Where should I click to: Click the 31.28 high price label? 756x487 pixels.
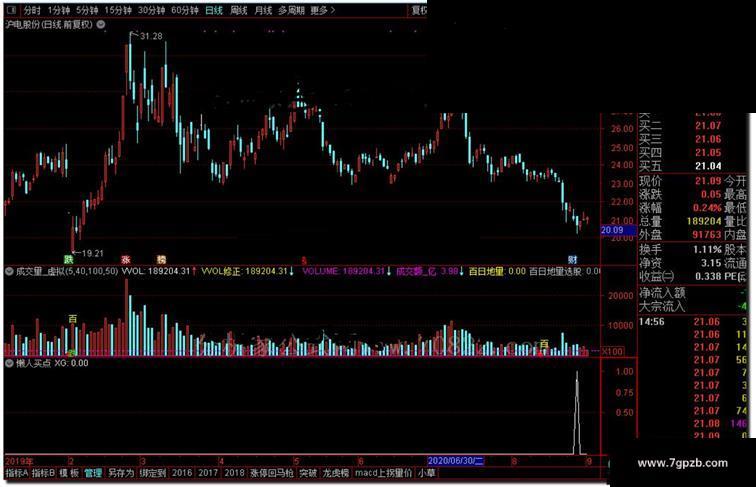151,36
